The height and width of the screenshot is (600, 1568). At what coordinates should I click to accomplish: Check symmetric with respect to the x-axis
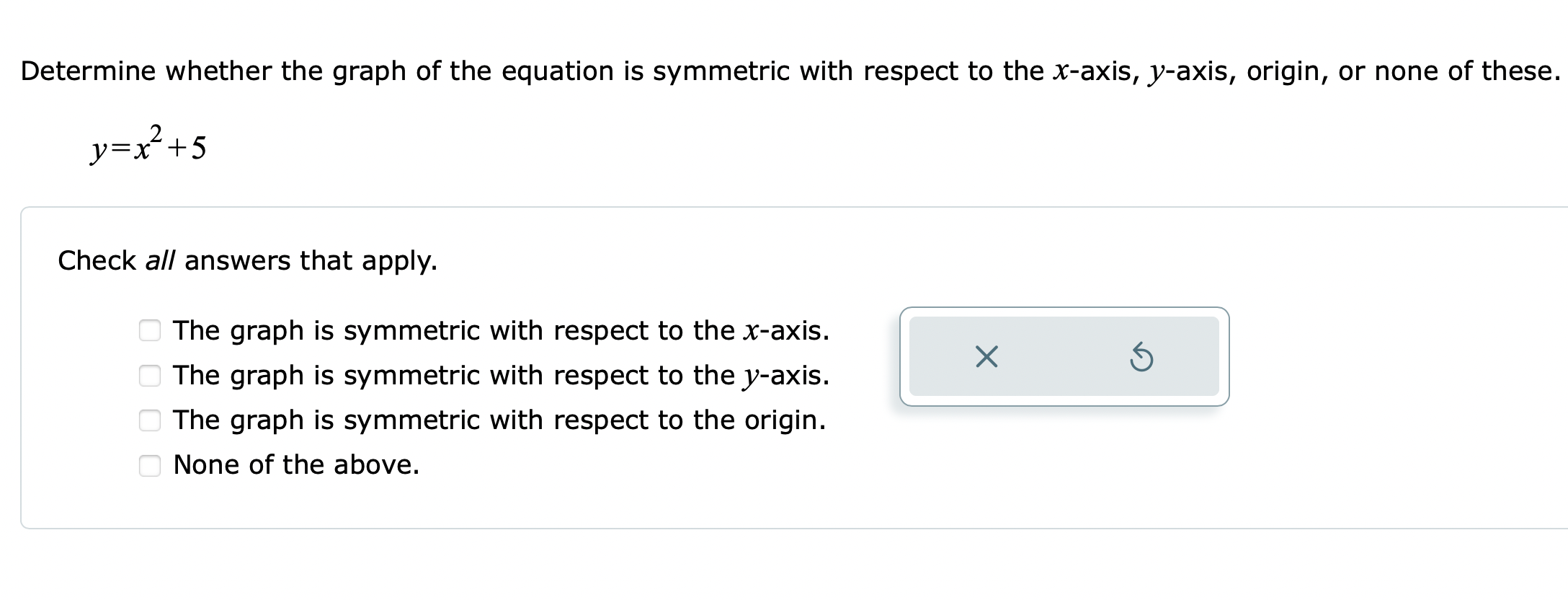[x=149, y=331]
